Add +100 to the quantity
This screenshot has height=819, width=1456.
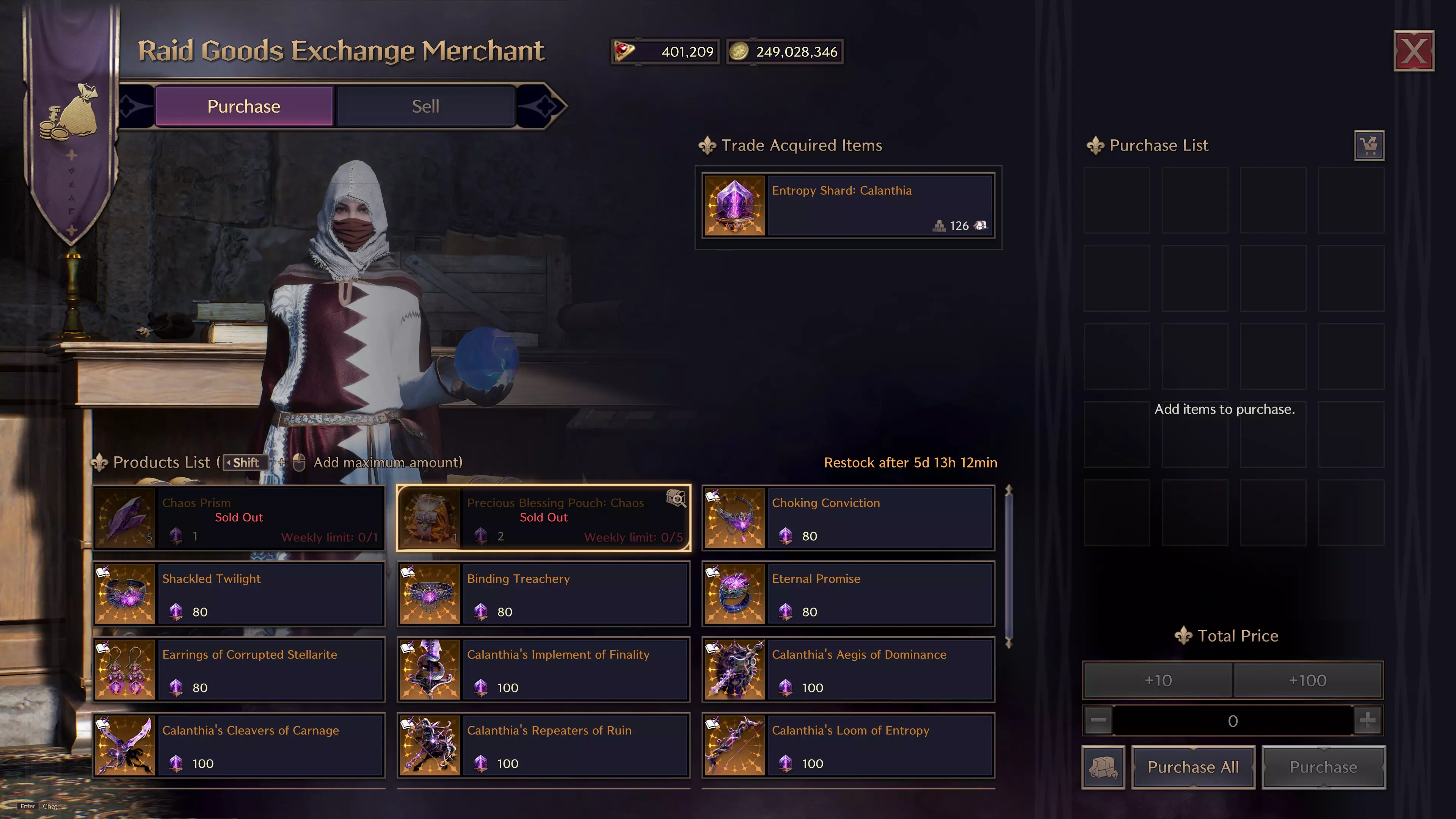[x=1307, y=680]
